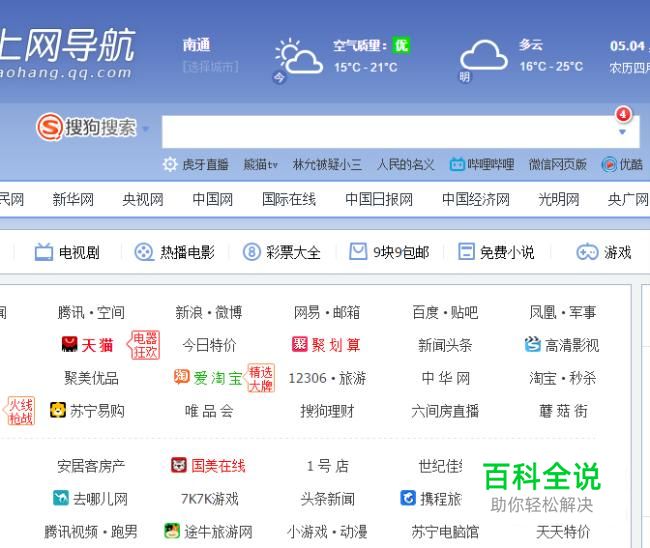Click the 优酷 play icon
The image size is (650, 548).
[609, 165]
